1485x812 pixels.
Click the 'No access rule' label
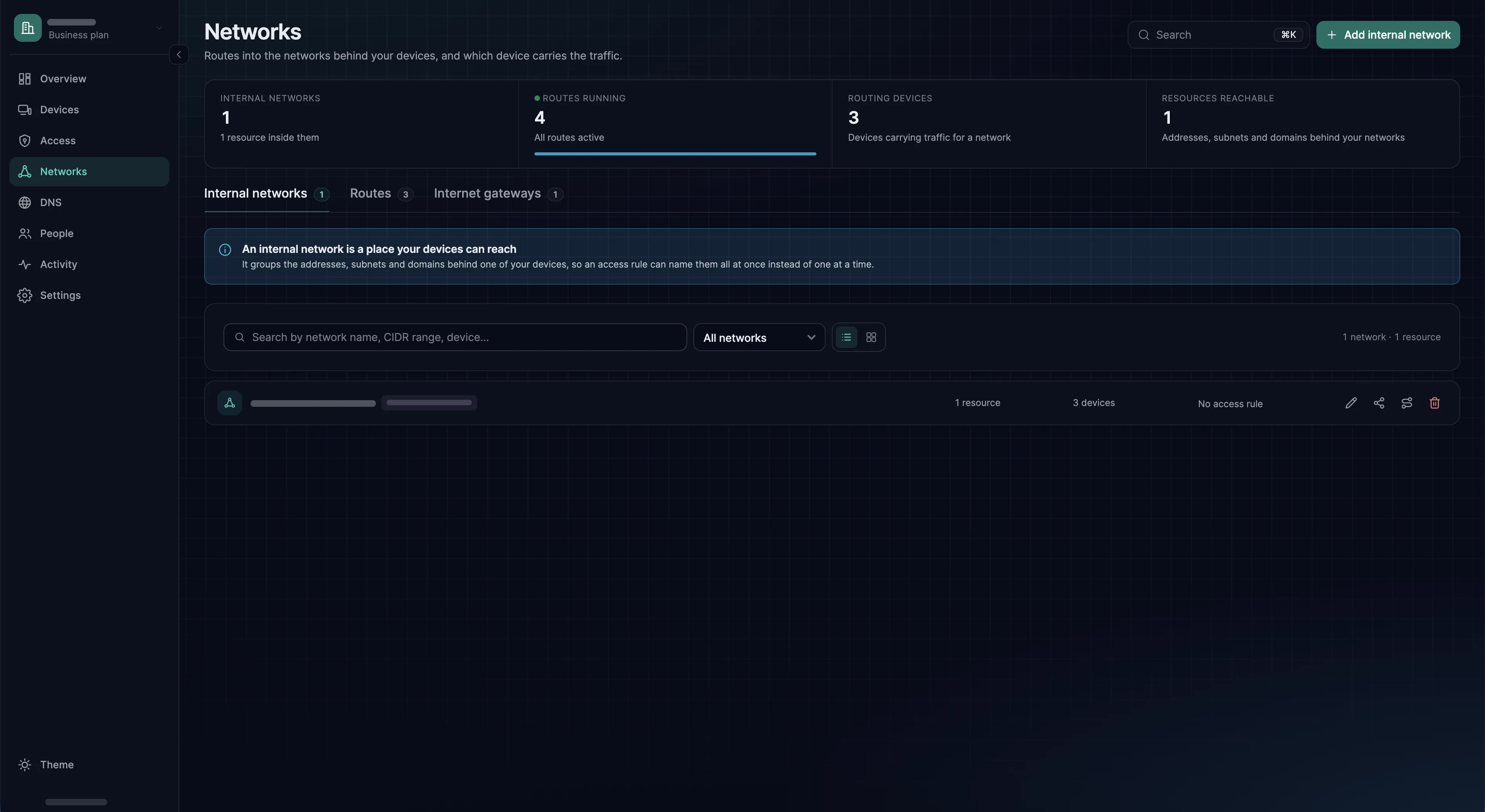point(1230,404)
